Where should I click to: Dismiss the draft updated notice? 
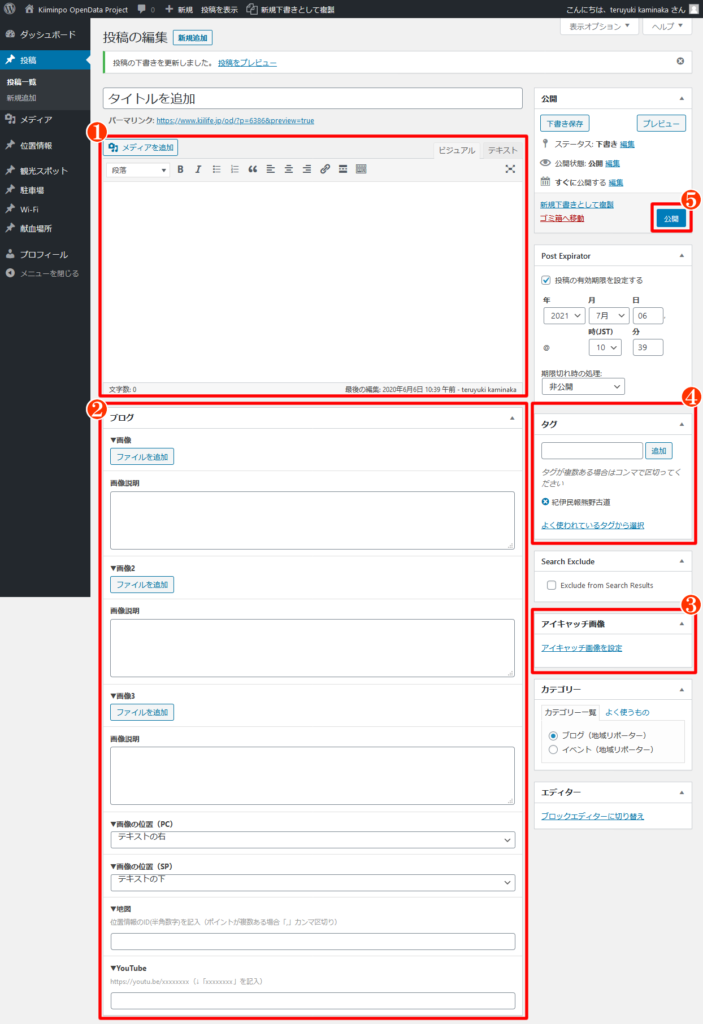pos(680,62)
